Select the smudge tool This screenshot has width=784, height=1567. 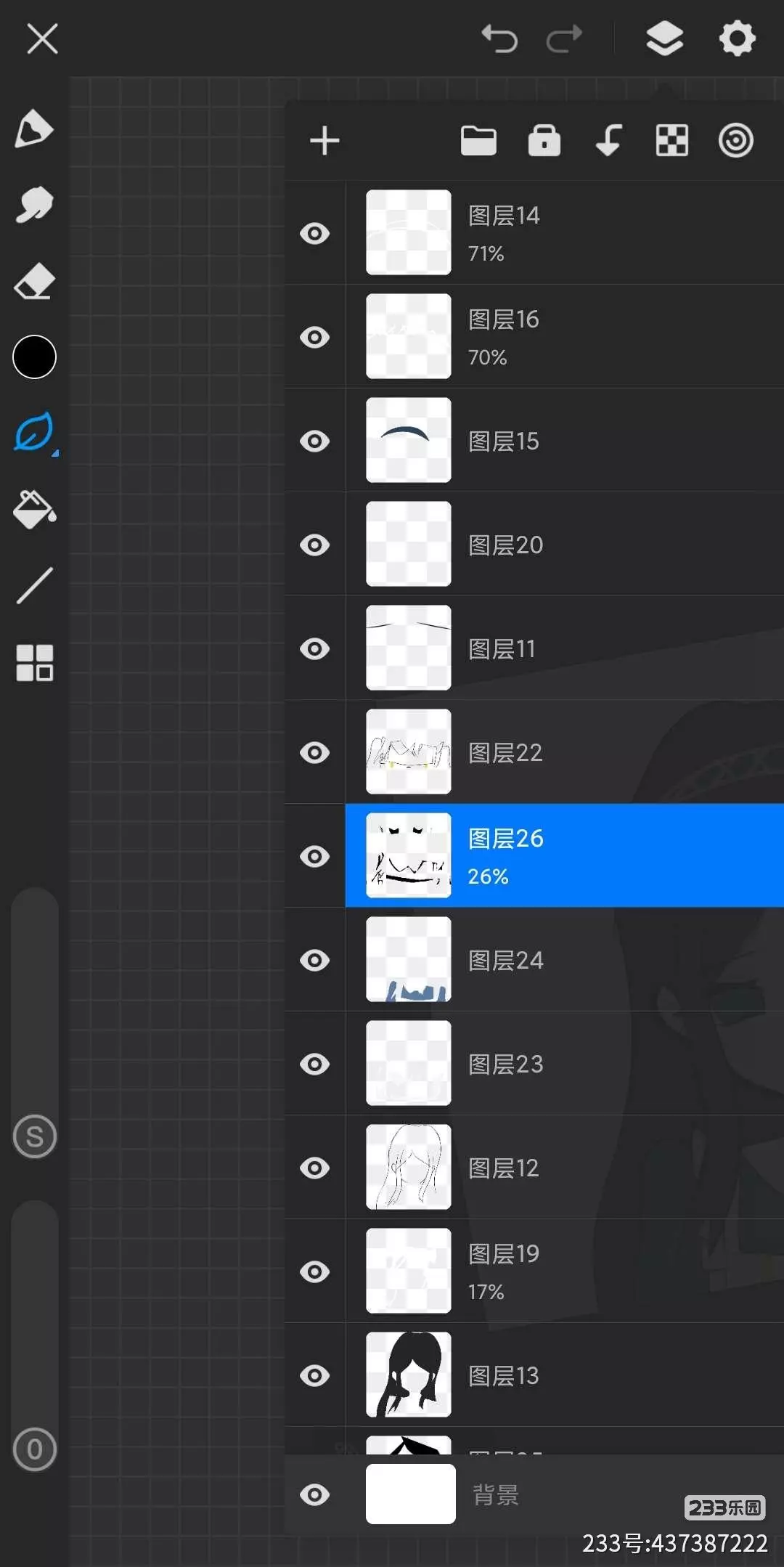34,205
